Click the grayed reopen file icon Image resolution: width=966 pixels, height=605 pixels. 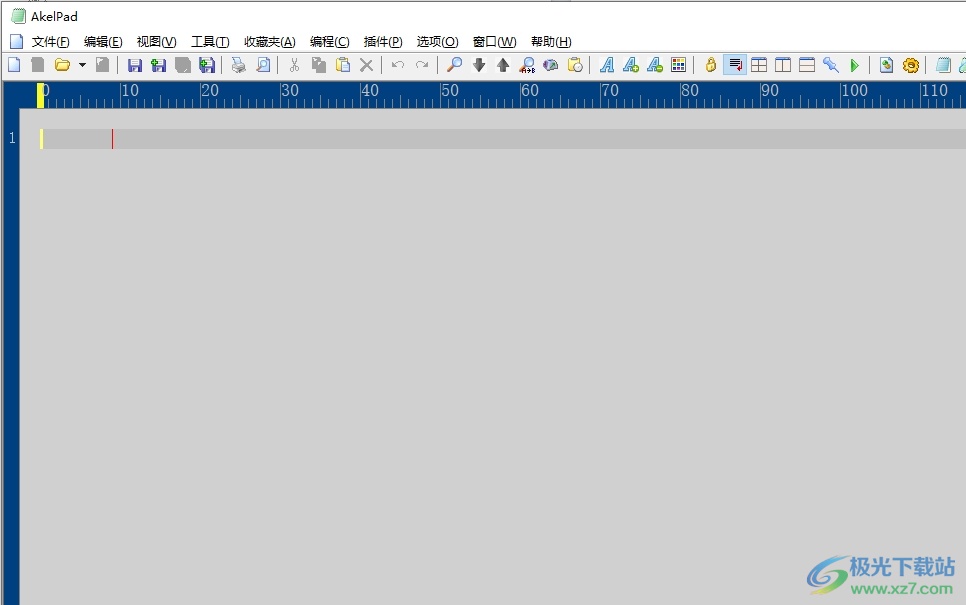[x=102, y=65]
